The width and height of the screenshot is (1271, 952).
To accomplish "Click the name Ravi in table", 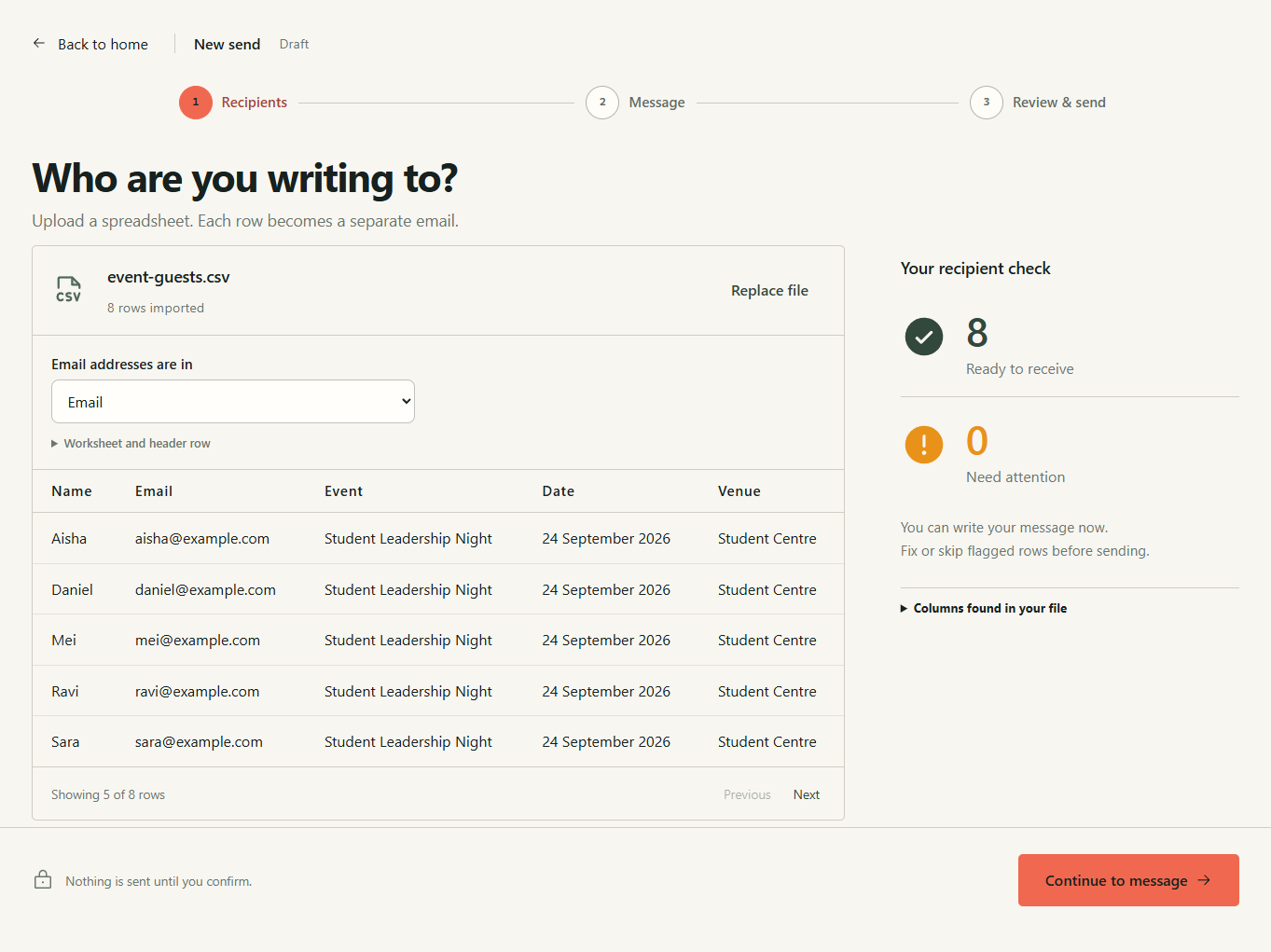I will [x=65, y=692].
